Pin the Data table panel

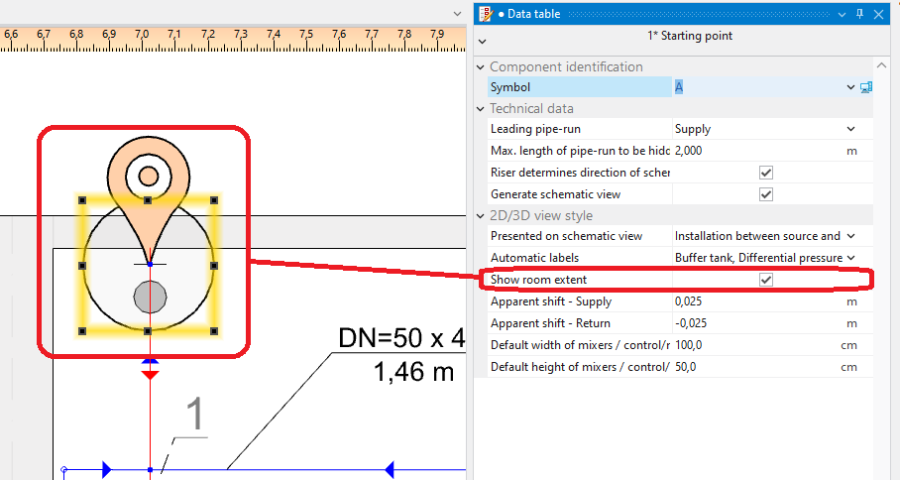coord(859,14)
